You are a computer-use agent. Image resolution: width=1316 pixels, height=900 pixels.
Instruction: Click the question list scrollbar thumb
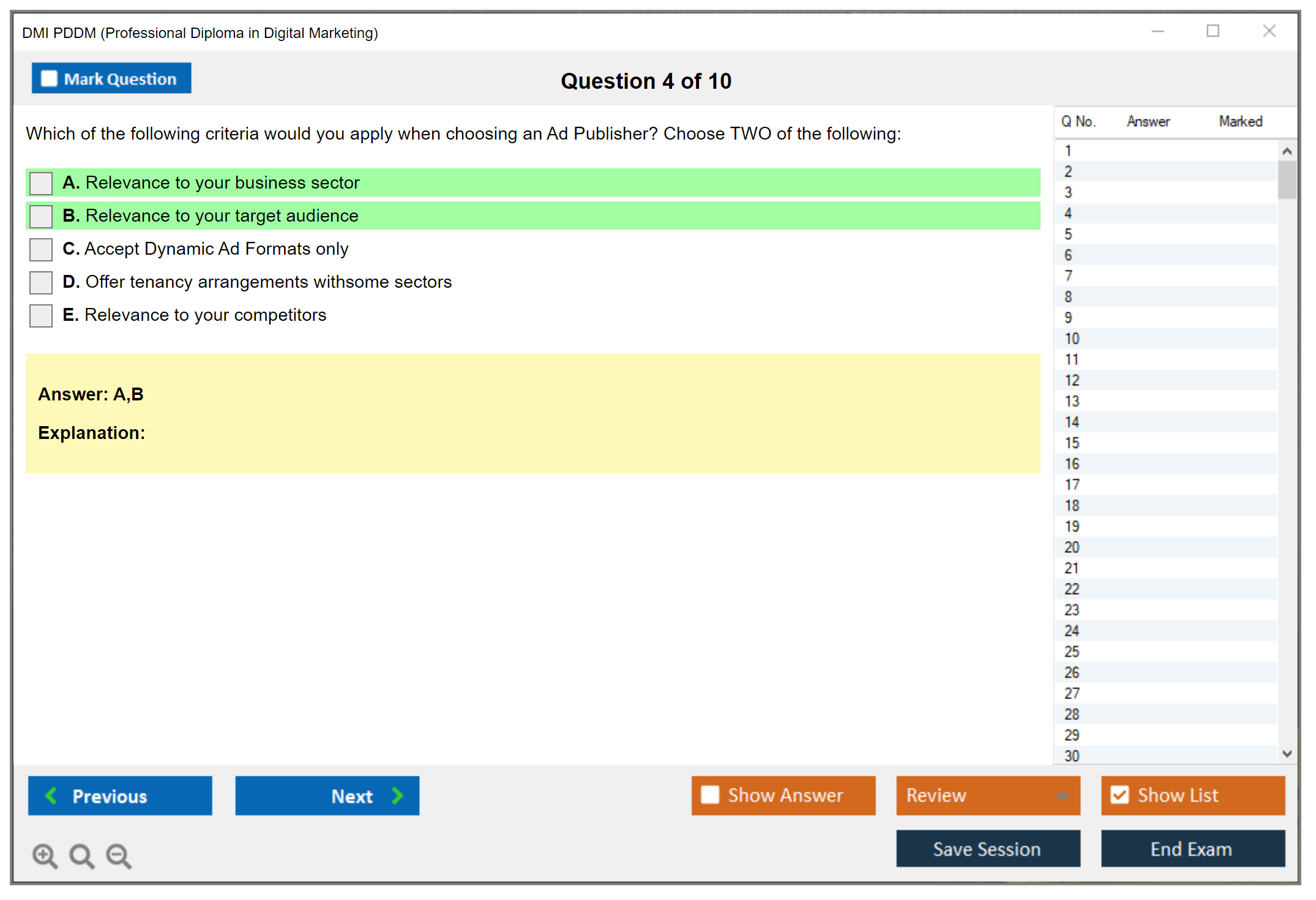coord(1287,179)
